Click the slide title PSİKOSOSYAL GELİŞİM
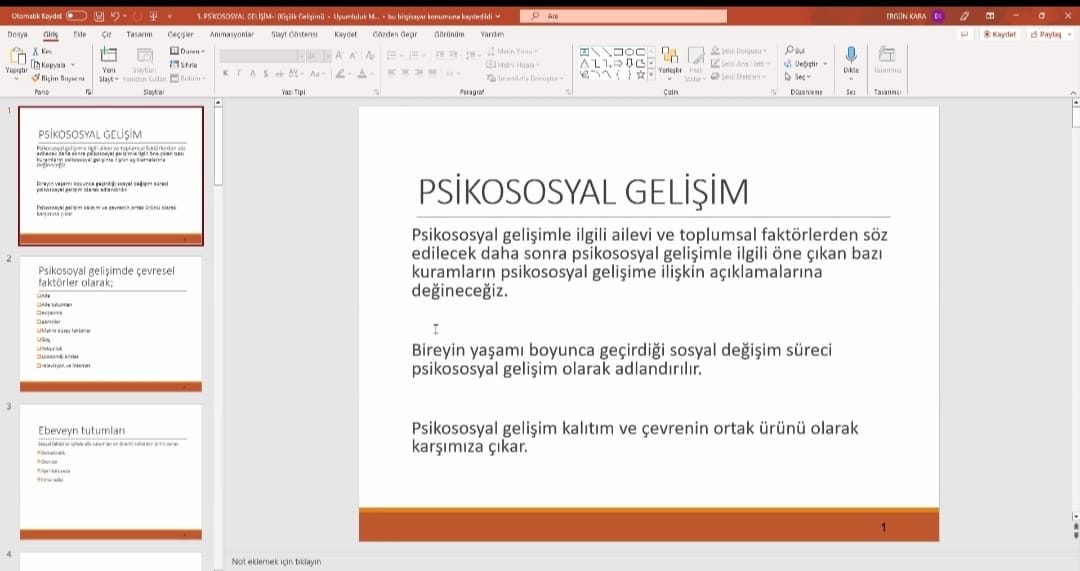 click(583, 191)
